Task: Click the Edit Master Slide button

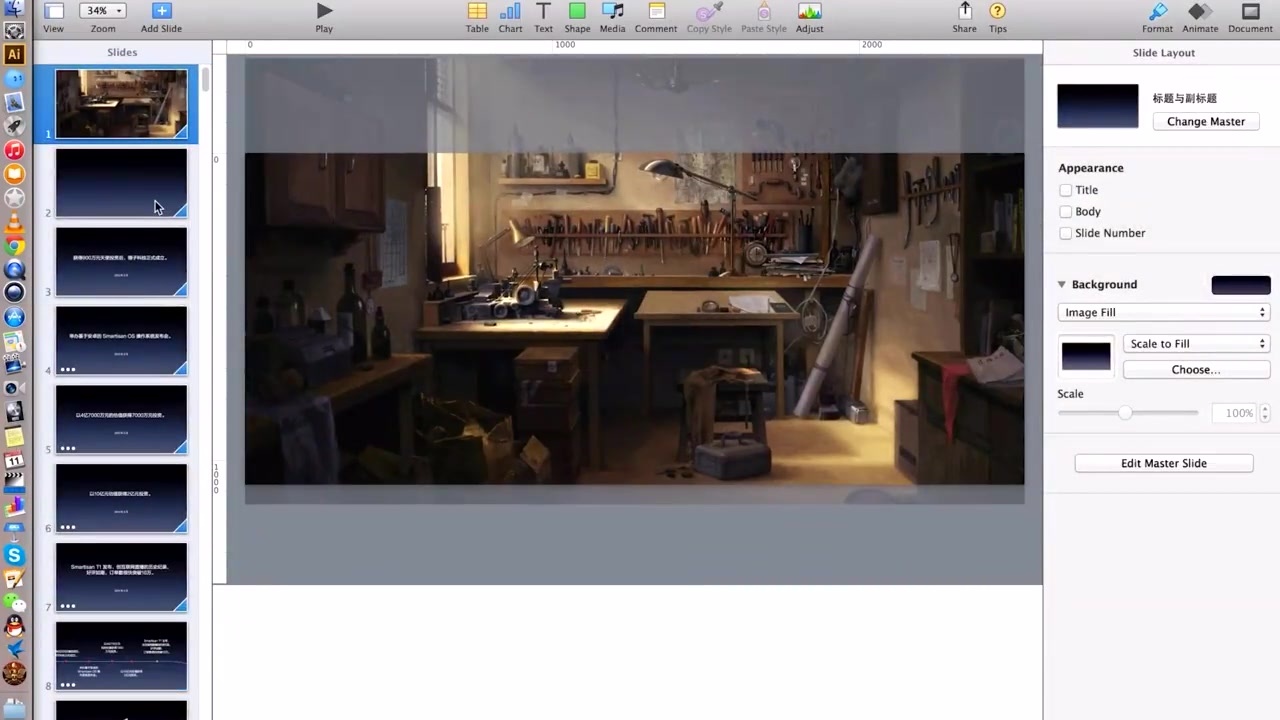Action: (1164, 463)
